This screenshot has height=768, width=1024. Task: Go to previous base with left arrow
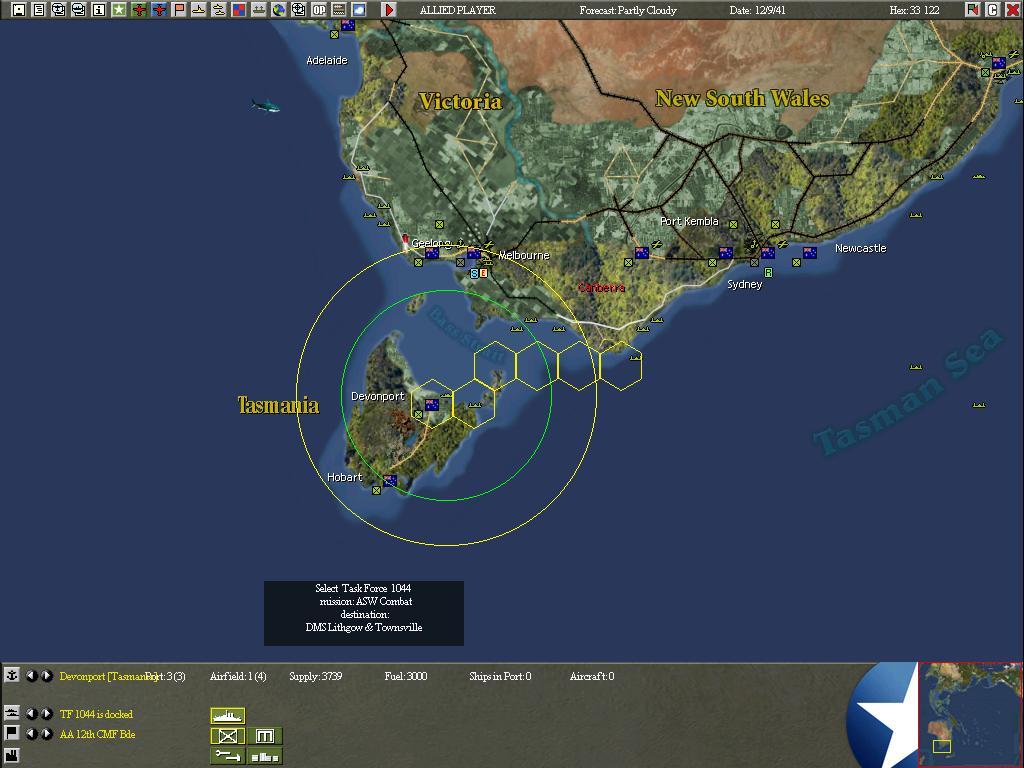[x=31, y=676]
